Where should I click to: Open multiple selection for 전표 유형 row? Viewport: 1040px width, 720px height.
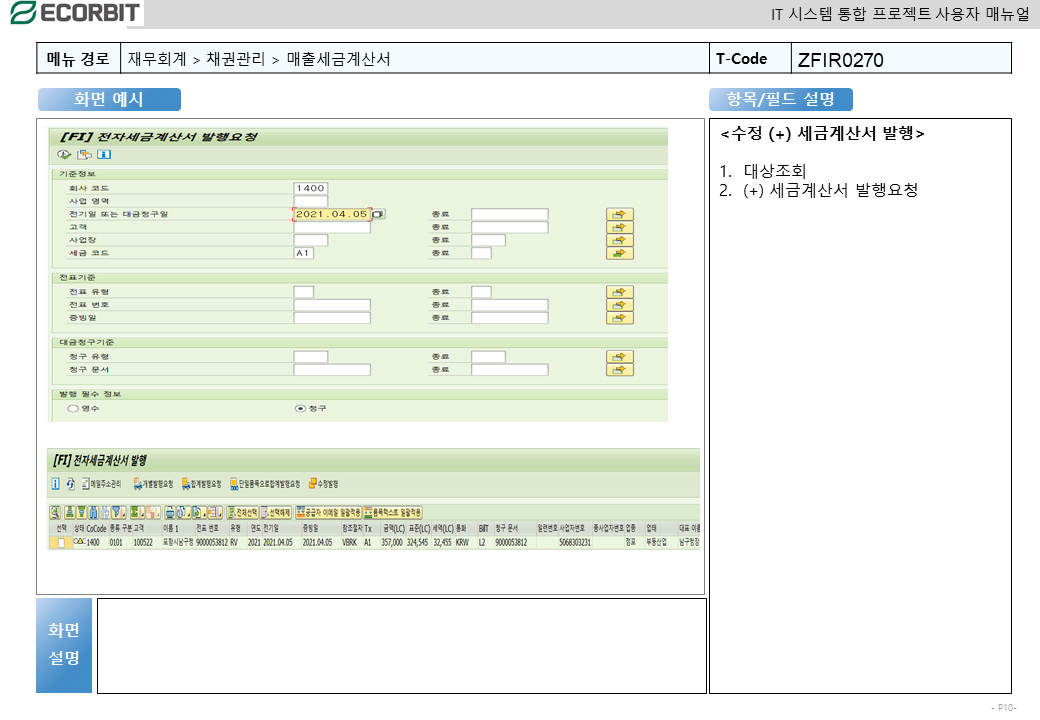(x=620, y=292)
